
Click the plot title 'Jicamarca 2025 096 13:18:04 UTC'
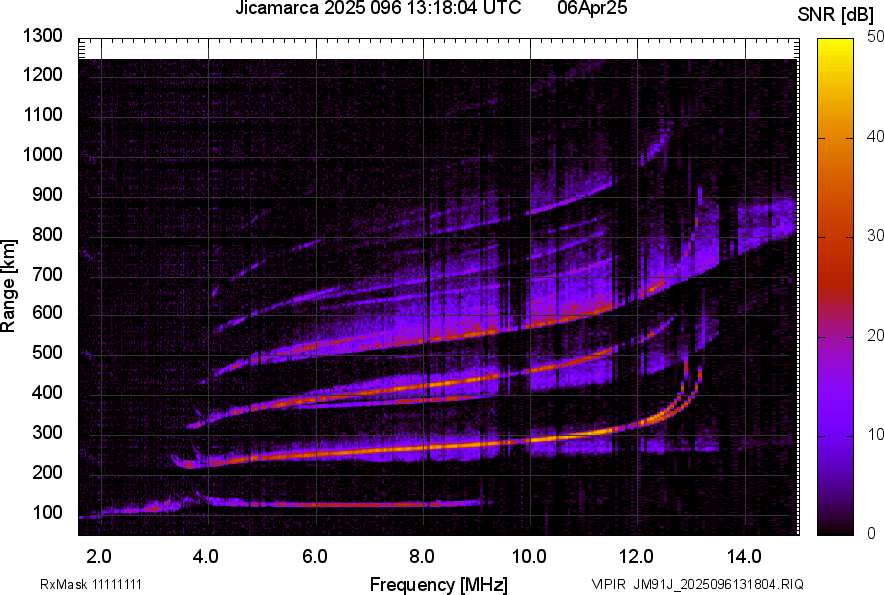(378, 8)
